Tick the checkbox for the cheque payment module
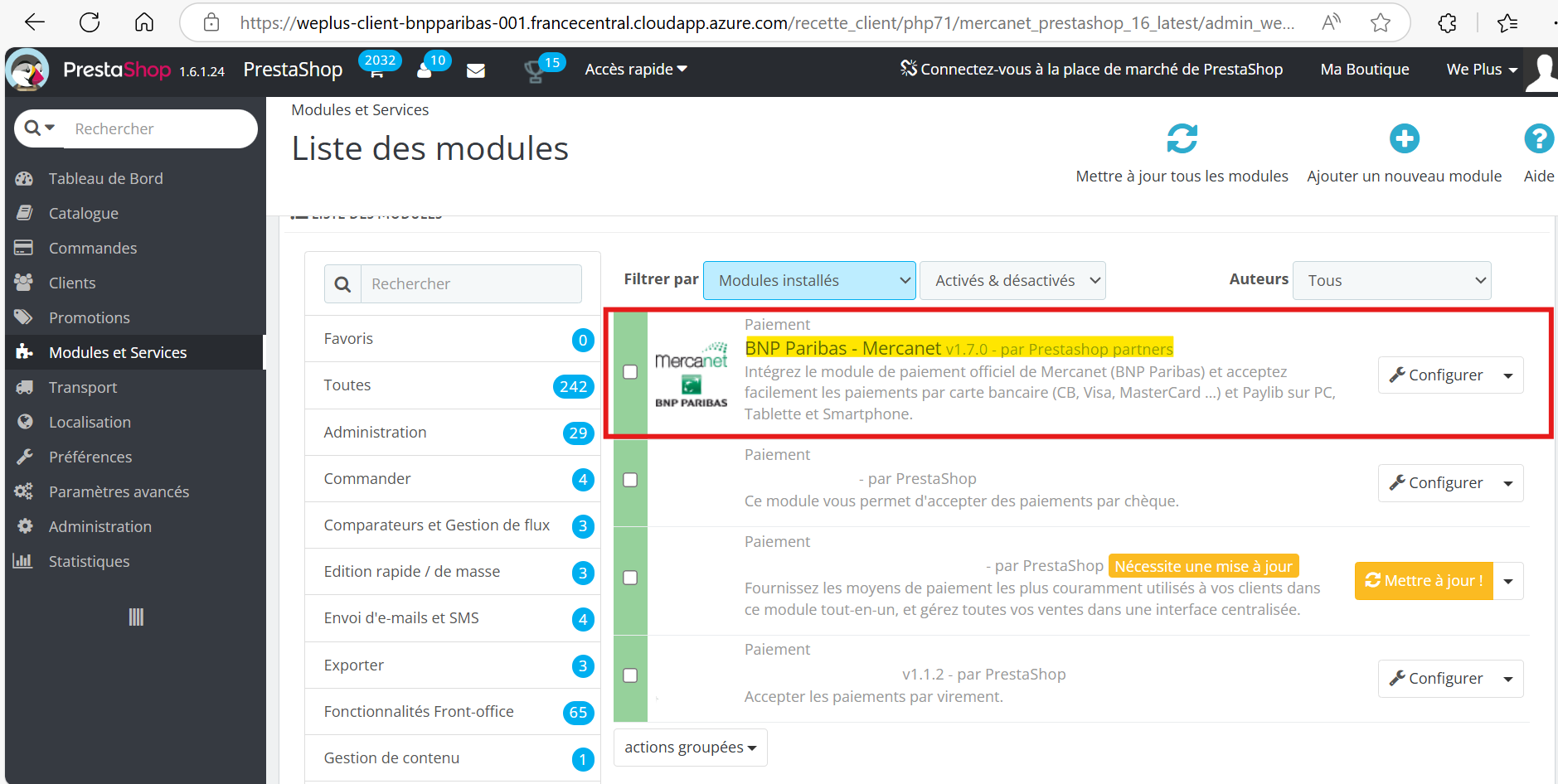 click(630, 480)
